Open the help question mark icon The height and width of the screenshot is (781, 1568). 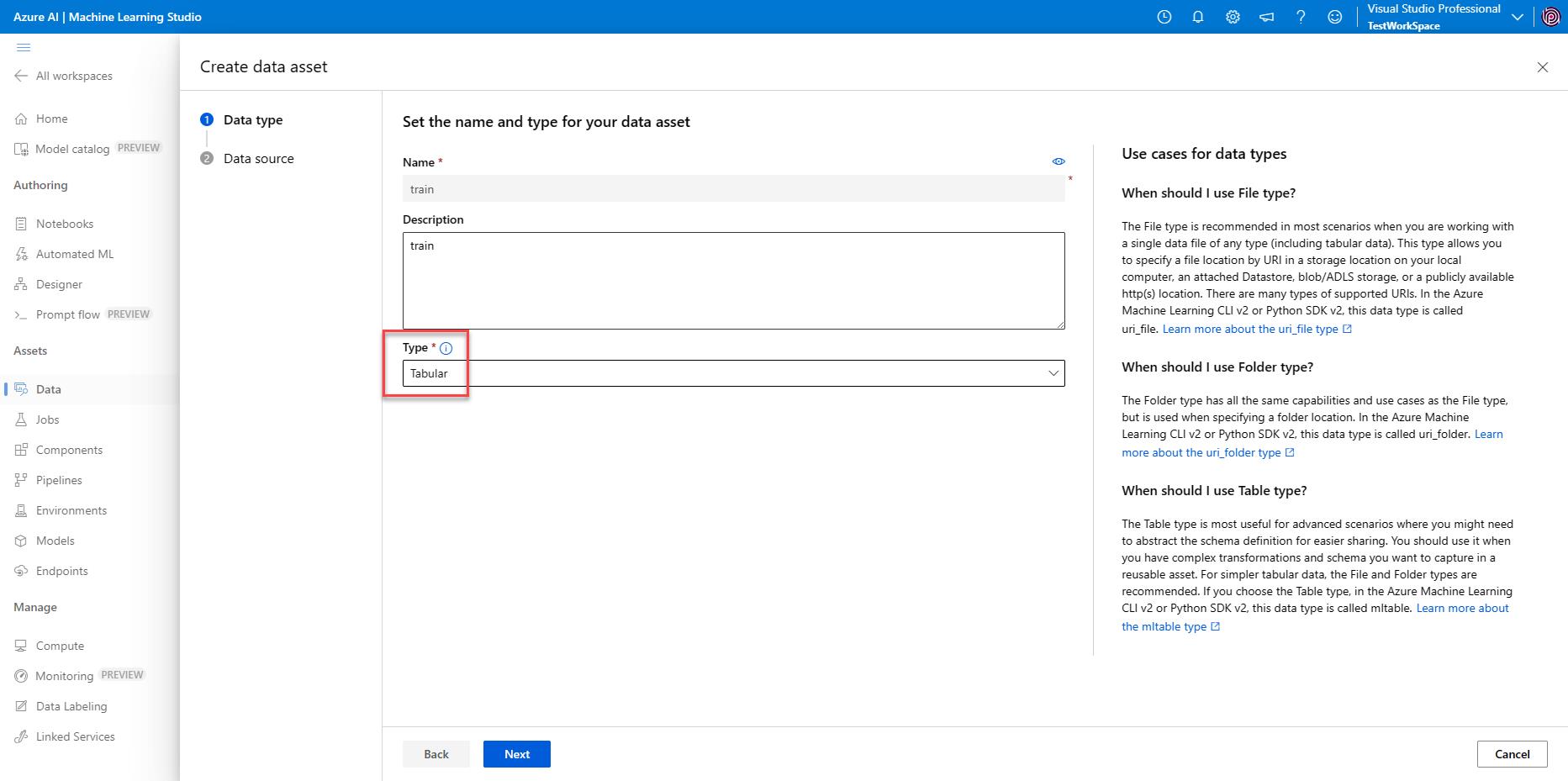1301,17
